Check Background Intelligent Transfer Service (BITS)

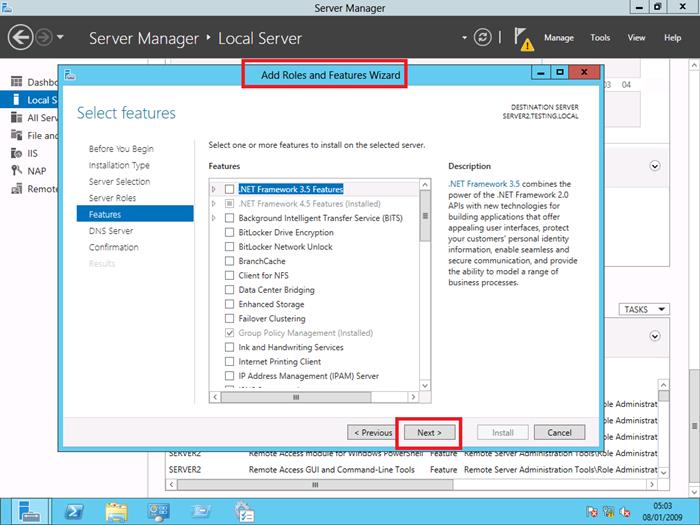pyautogui.click(x=229, y=218)
